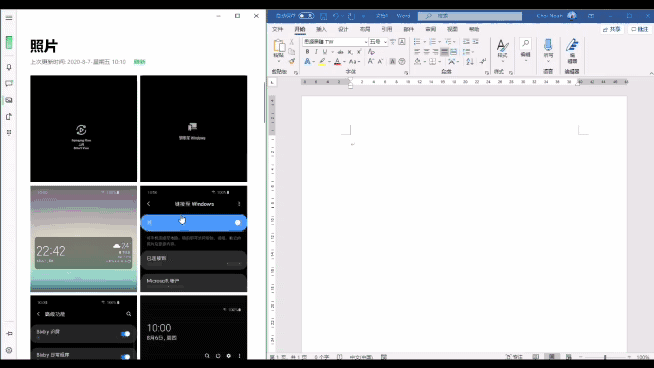Apply italic formatting in Word
Image resolution: width=654 pixels, height=368 pixels.
point(316,52)
